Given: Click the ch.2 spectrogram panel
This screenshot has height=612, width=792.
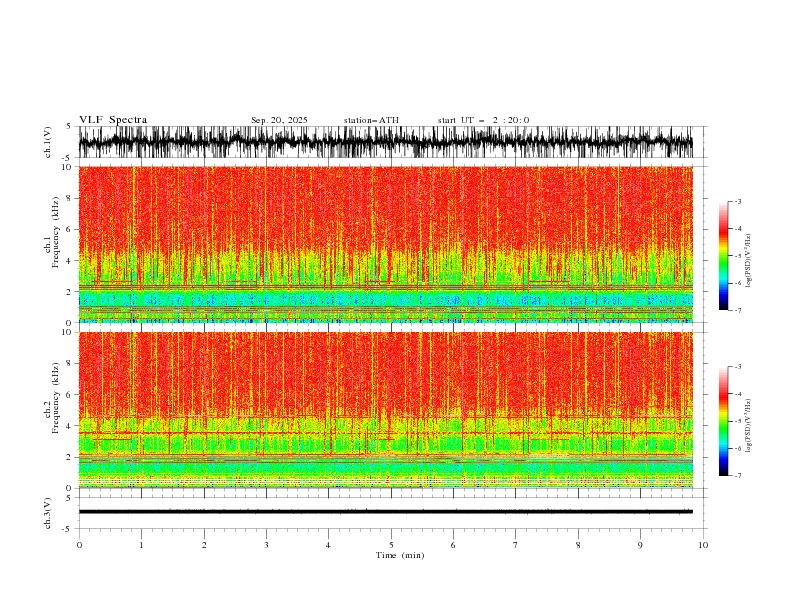Looking at the screenshot, I should pyautogui.click(x=386, y=410).
